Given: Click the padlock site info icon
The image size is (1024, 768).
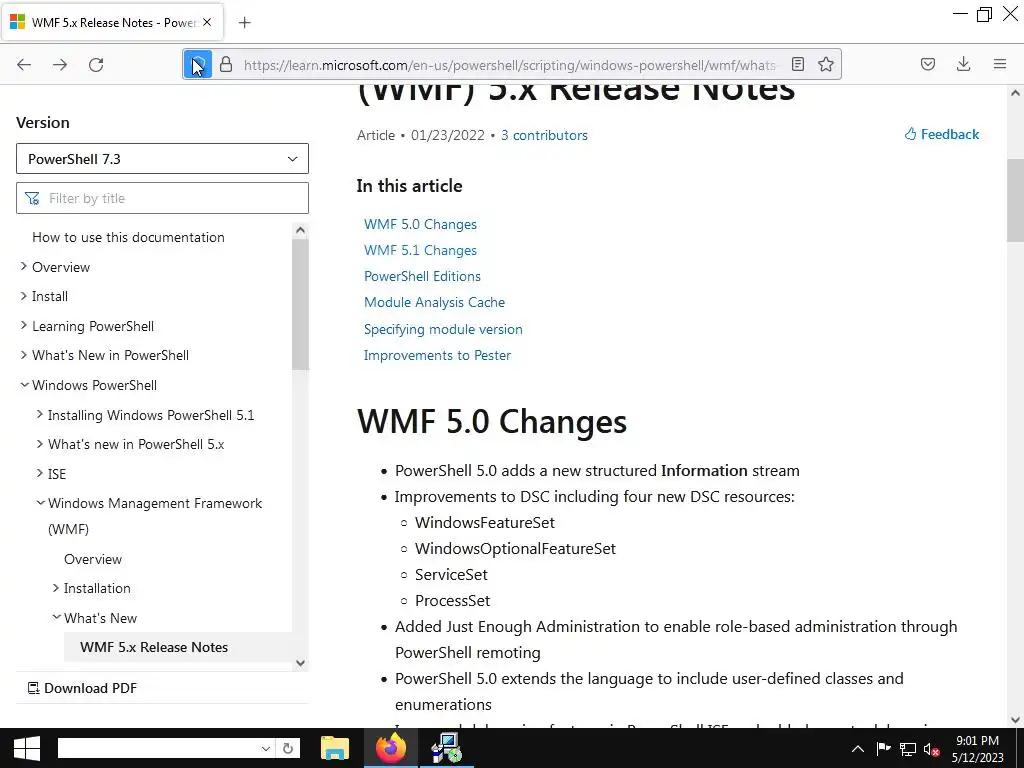Looking at the screenshot, I should click(226, 64).
